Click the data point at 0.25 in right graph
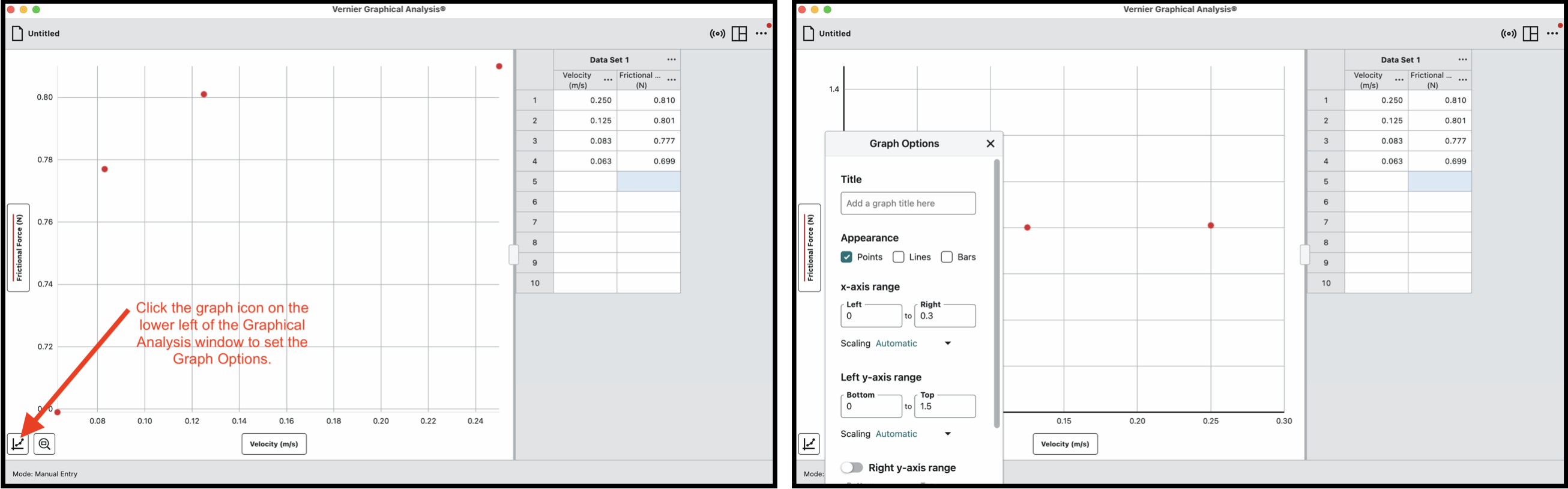The image size is (1568, 489). pyautogui.click(x=1211, y=225)
